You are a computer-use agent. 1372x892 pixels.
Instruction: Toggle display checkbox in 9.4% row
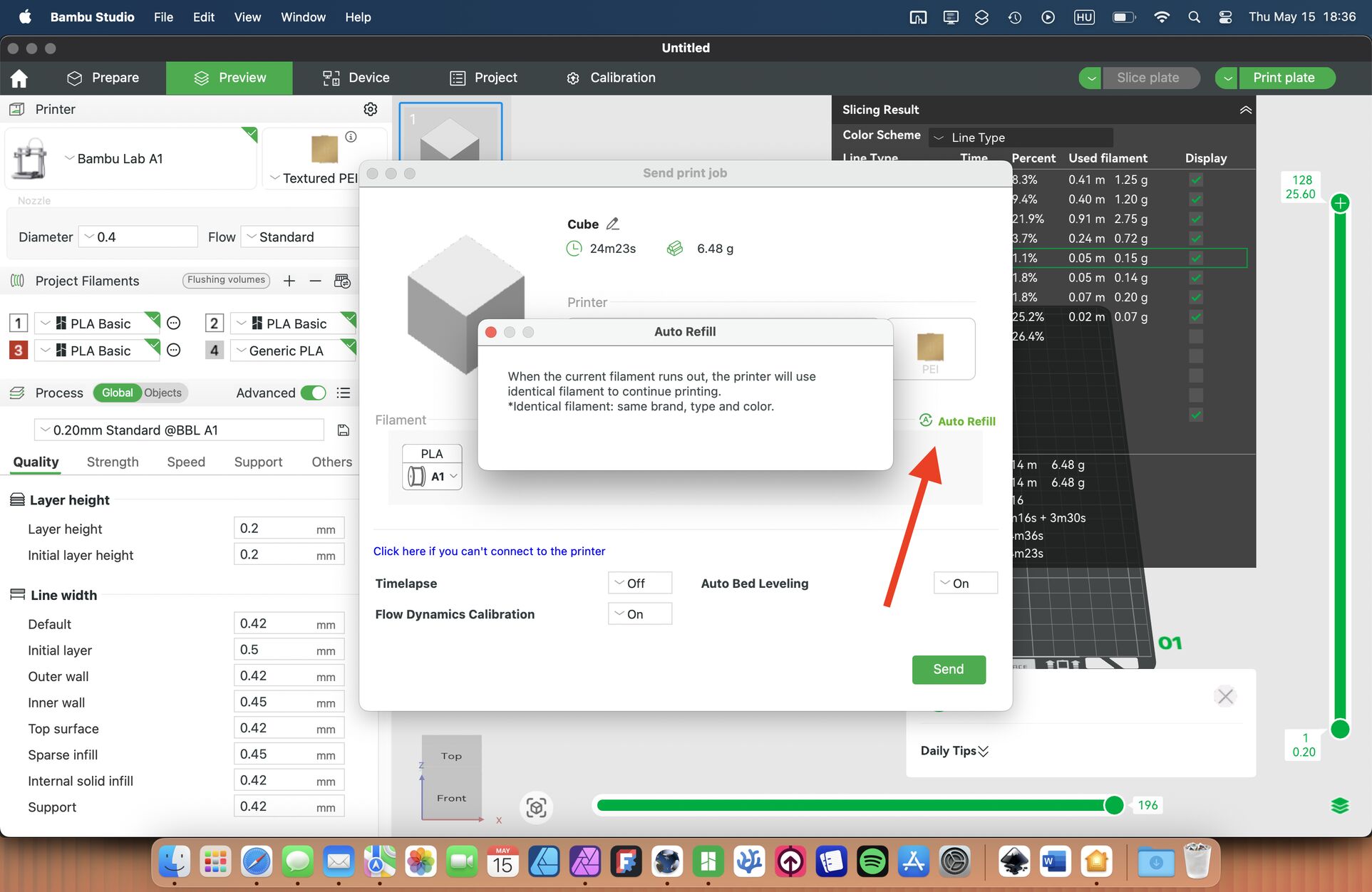(1196, 199)
